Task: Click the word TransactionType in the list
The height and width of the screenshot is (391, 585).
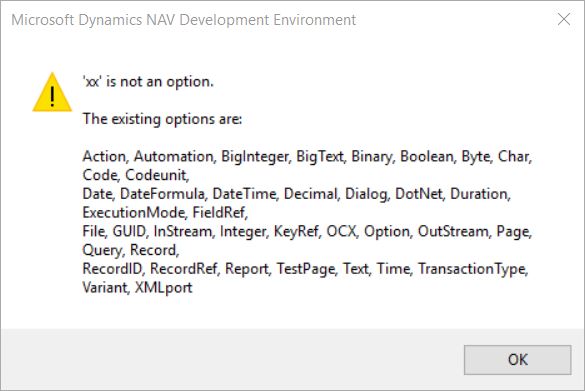Action: point(473,269)
